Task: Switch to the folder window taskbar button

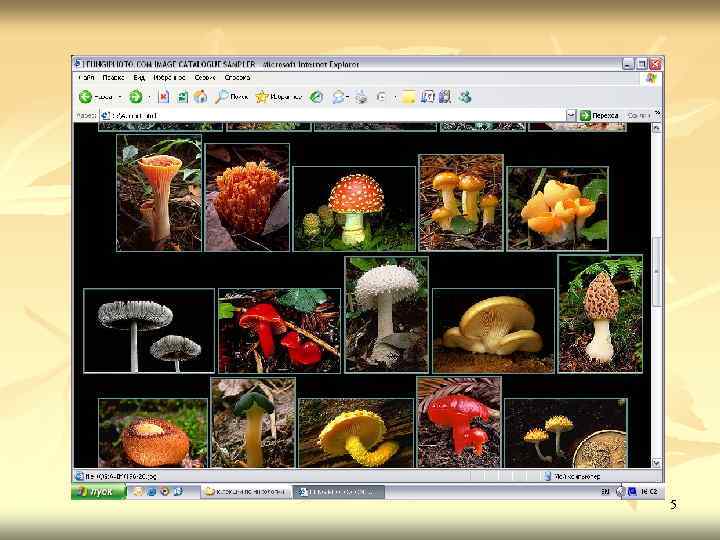Action: 246,492
